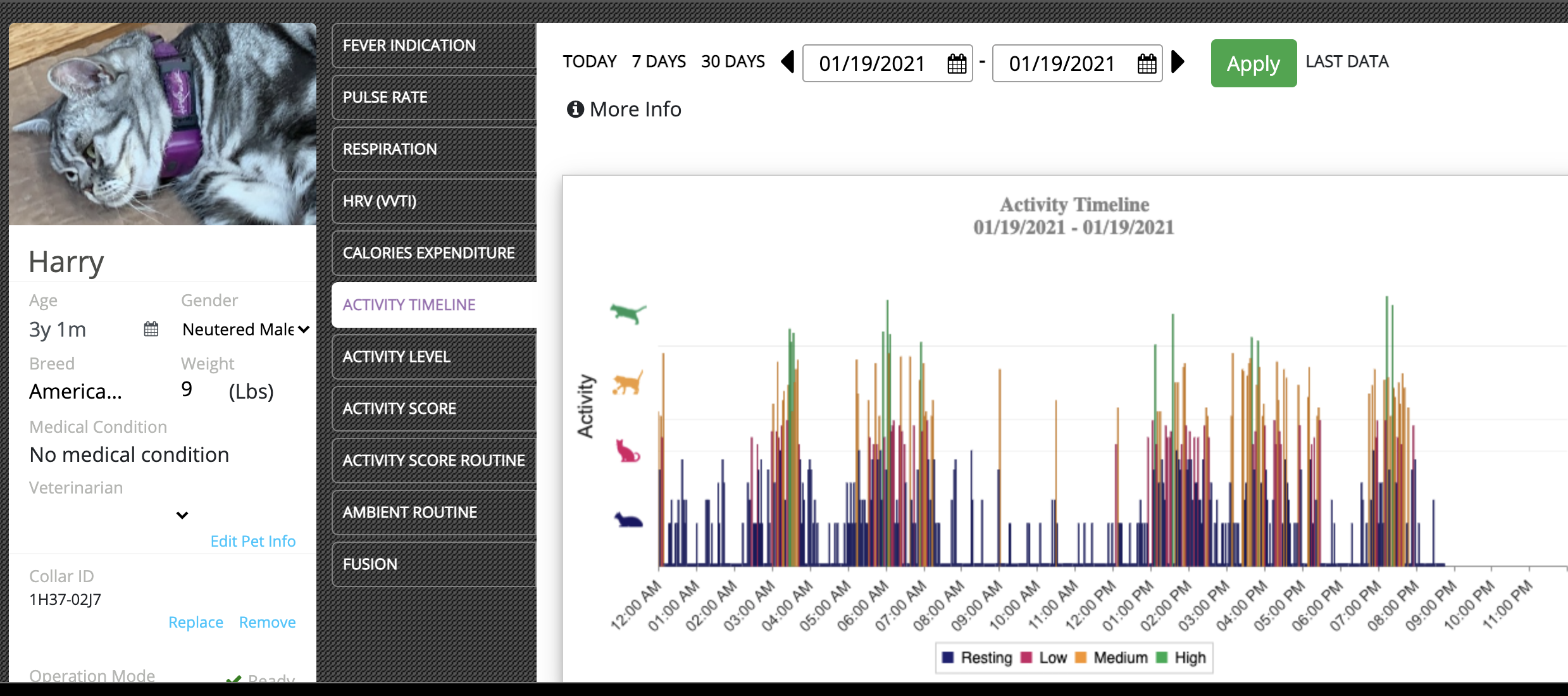Click start date calendar icon
Image resolution: width=1568 pixels, height=696 pixels.
(x=957, y=64)
